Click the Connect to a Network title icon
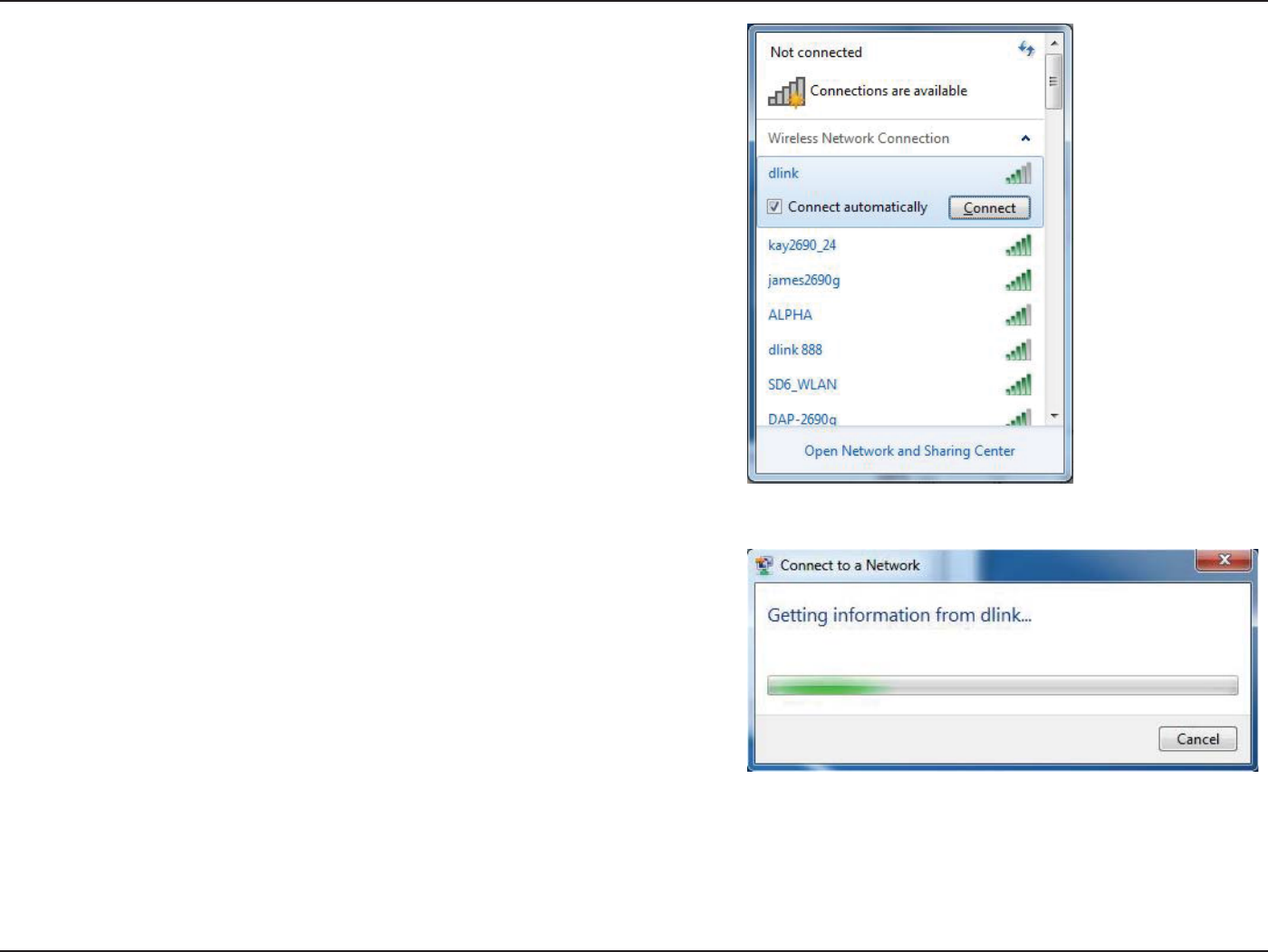Screen dimensions: 1268x952 764,565
